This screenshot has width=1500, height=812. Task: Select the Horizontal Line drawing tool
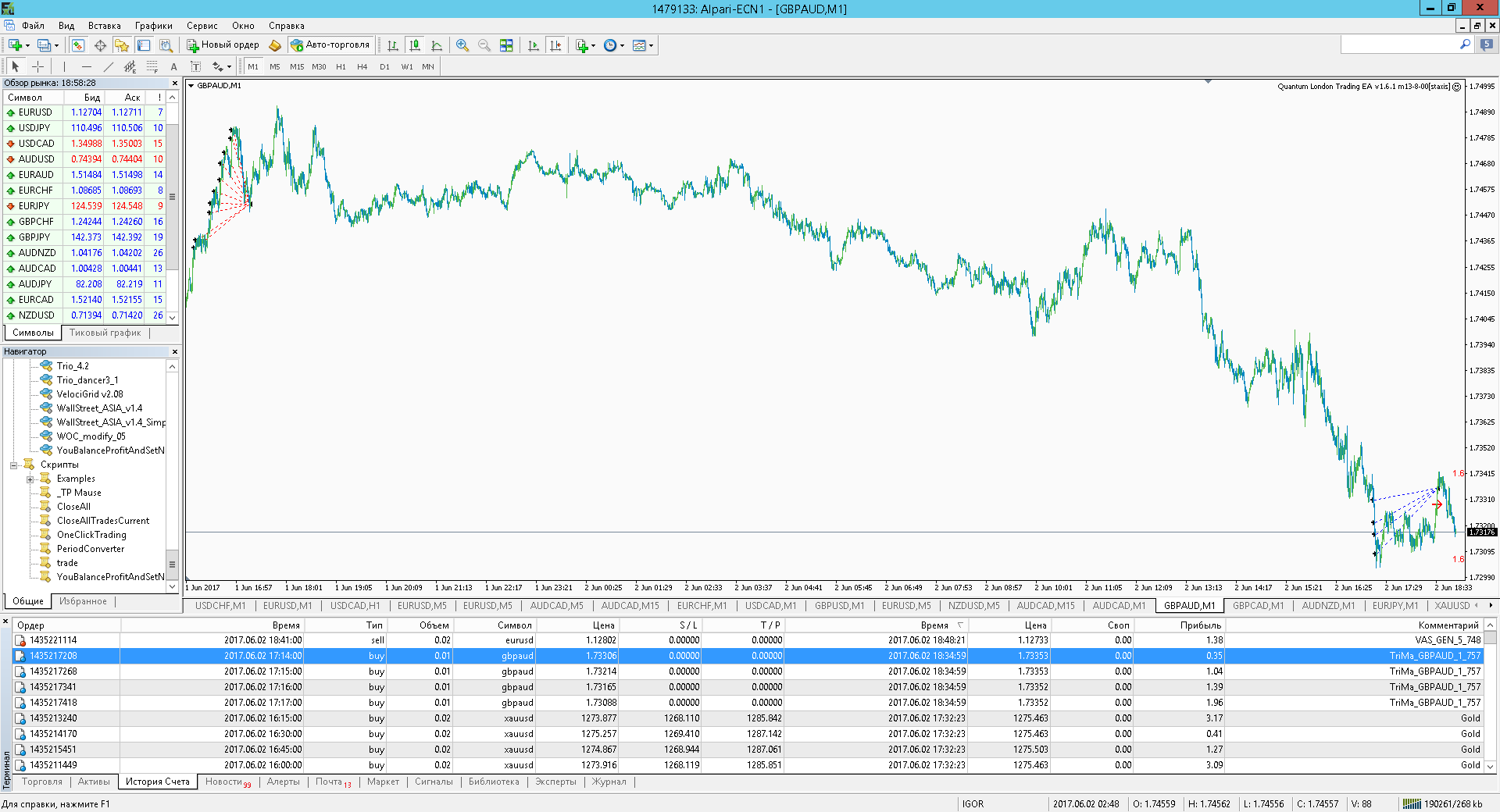click(86, 66)
